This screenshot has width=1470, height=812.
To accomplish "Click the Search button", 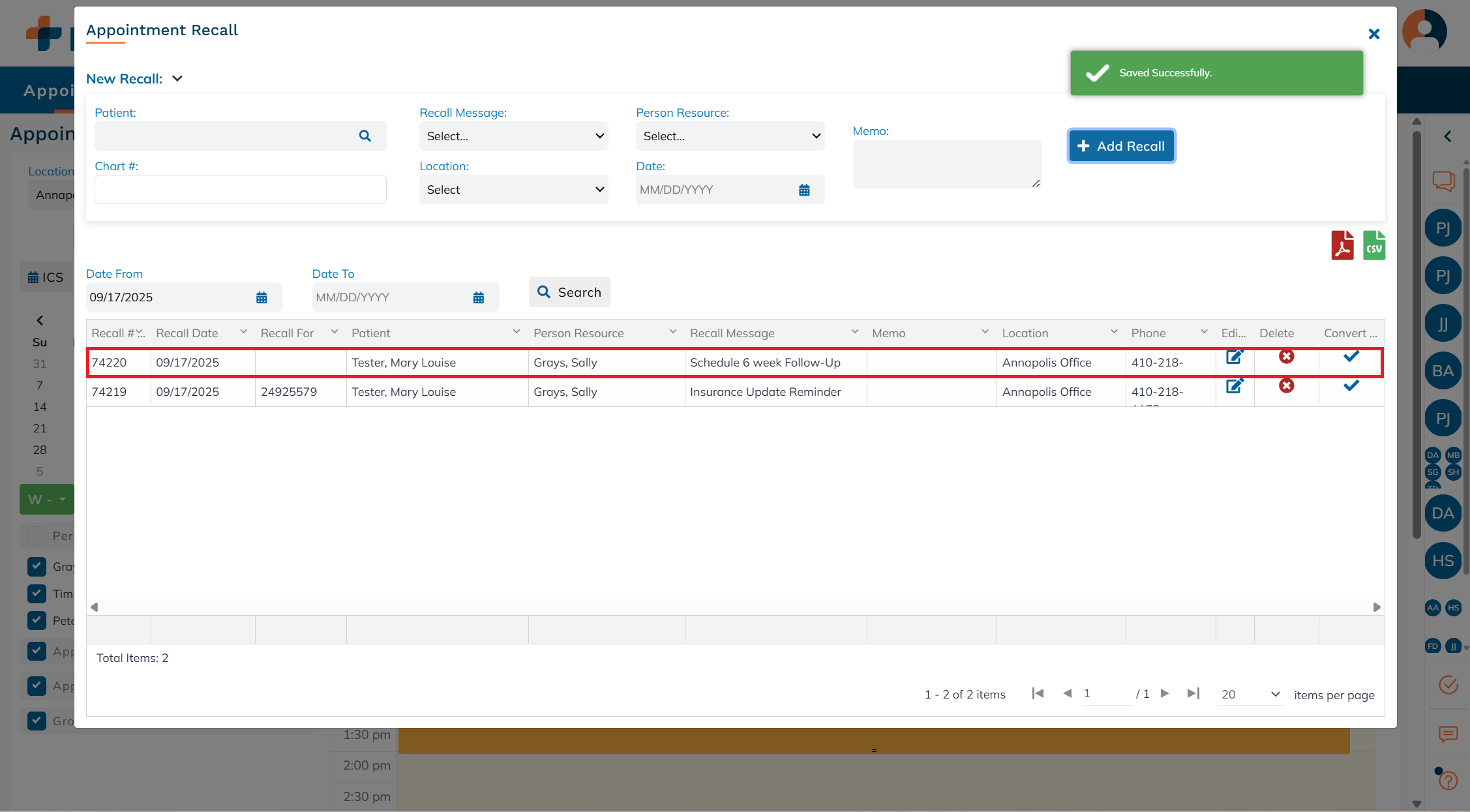I will 569,292.
